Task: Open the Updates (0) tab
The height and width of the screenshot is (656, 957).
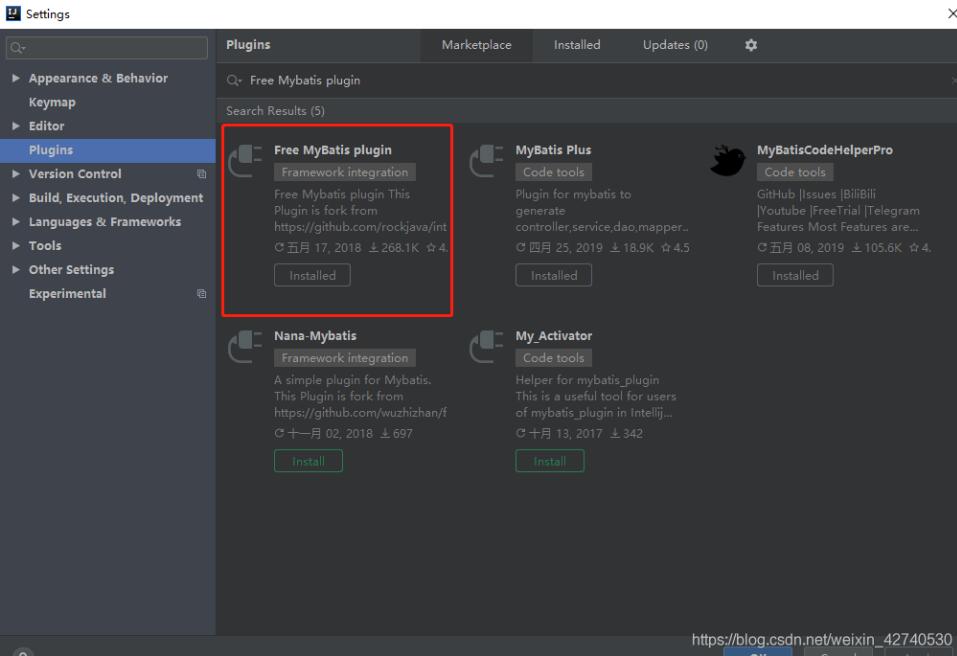Action: click(x=675, y=45)
